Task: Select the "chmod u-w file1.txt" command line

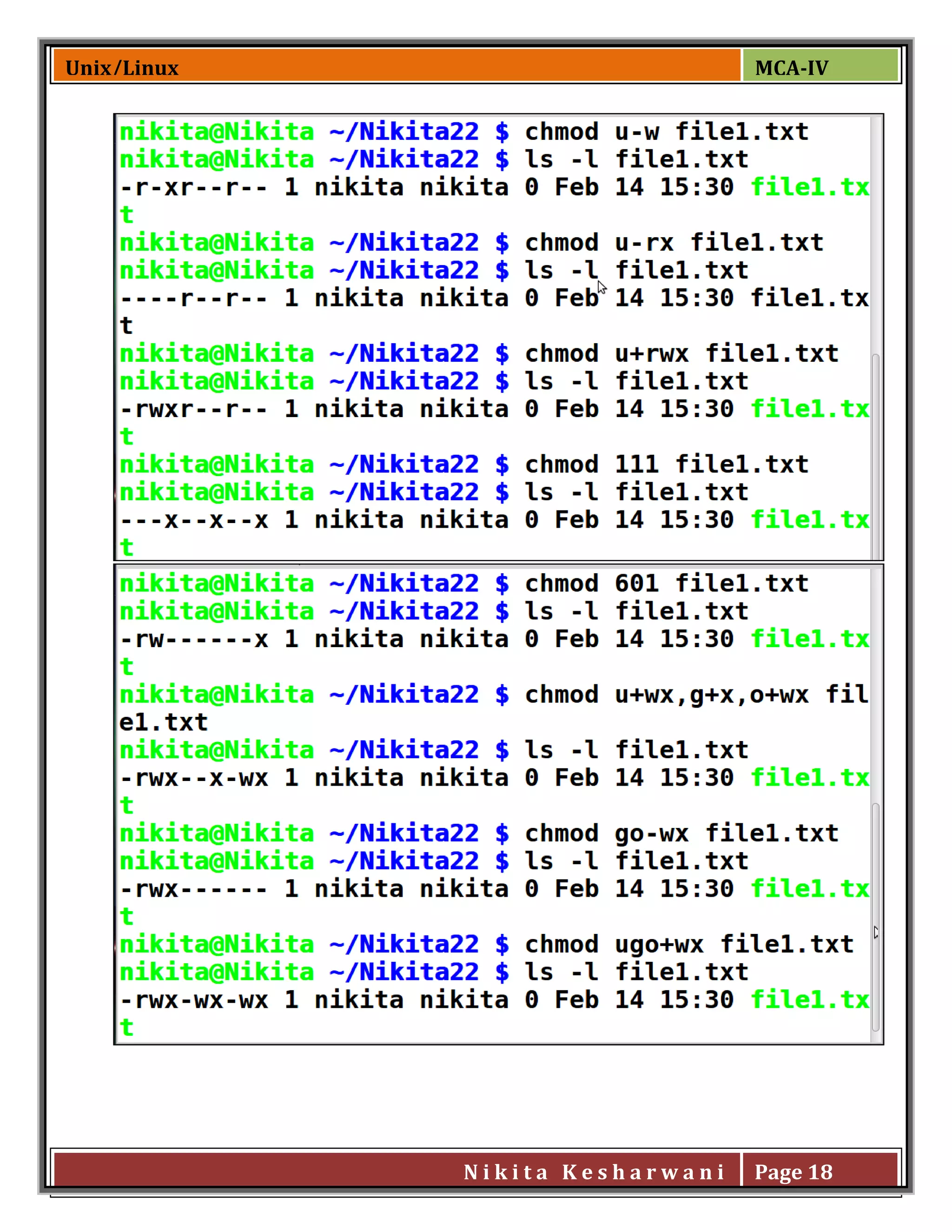Action: click(x=667, y=132)
